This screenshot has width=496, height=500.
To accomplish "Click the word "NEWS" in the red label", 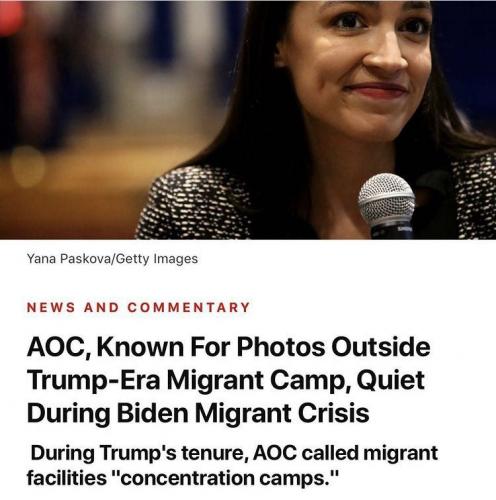I will click(51, 307).
